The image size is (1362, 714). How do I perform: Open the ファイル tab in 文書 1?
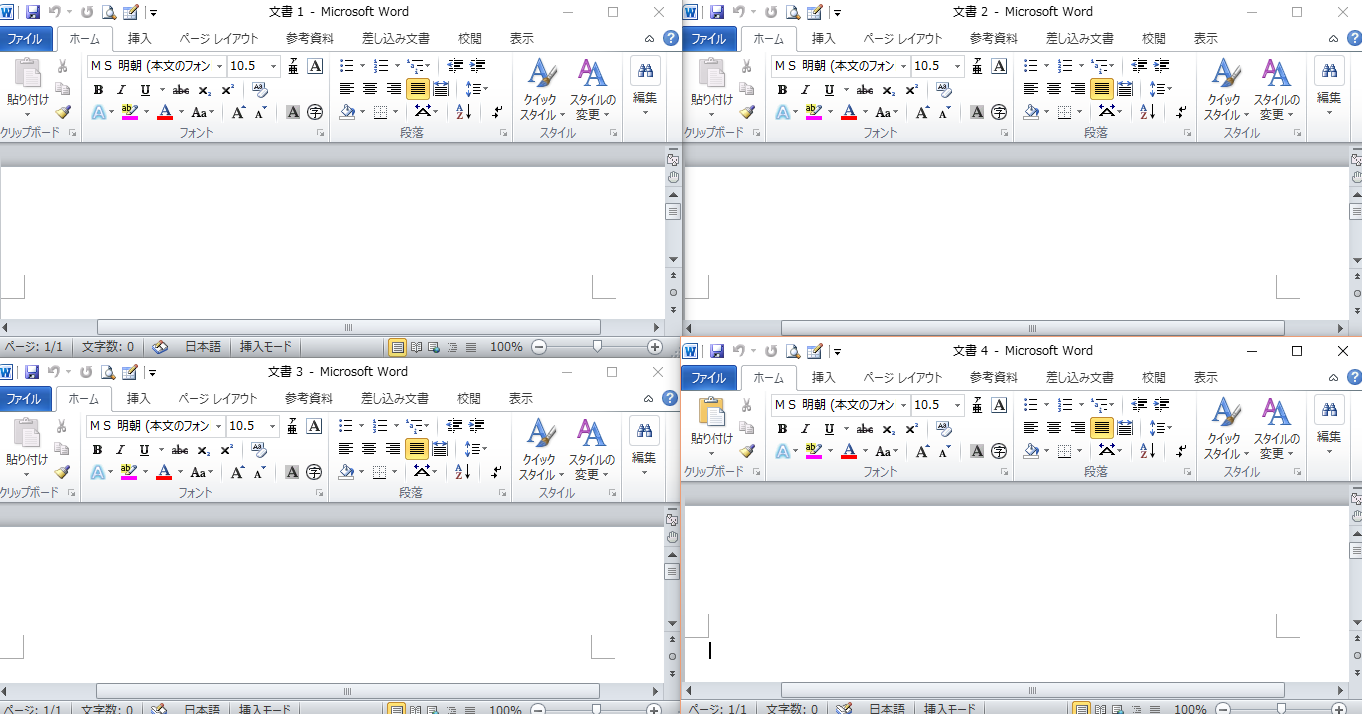tap(26, 39)
